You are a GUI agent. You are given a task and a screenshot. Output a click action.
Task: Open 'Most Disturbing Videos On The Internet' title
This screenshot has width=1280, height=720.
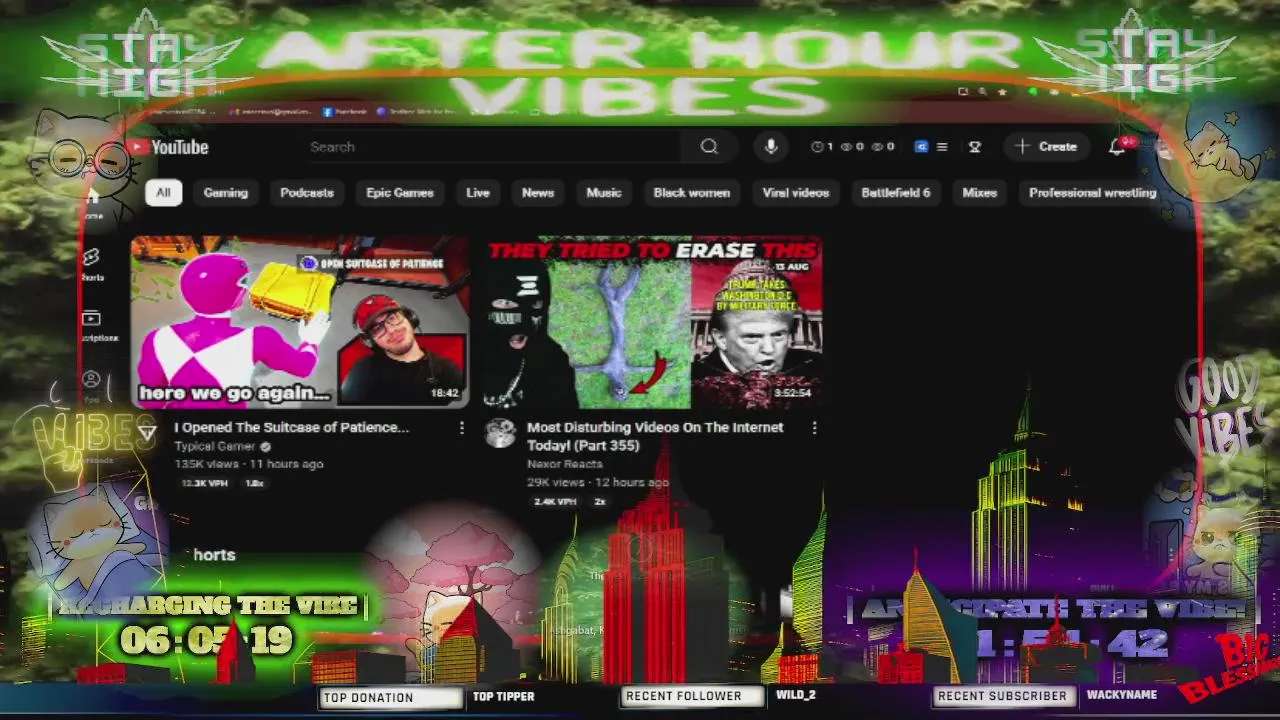point(655,436)
